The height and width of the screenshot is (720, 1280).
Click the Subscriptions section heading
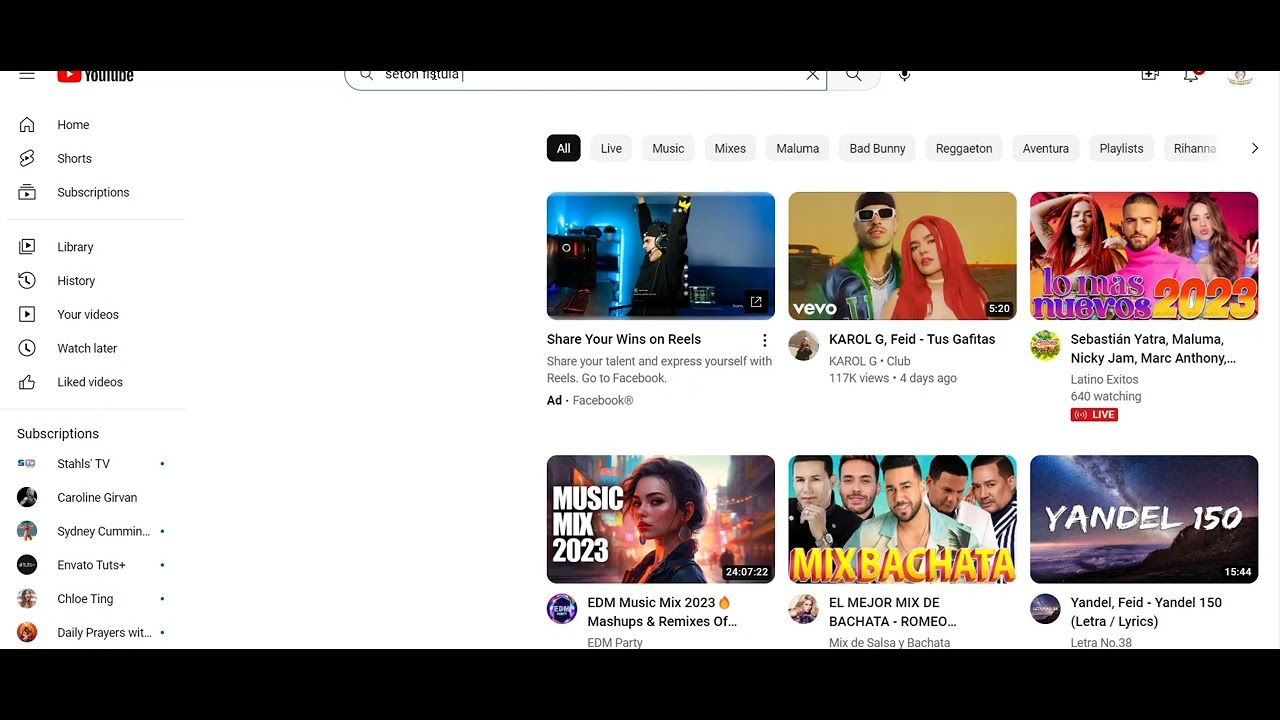pos(58,434)
